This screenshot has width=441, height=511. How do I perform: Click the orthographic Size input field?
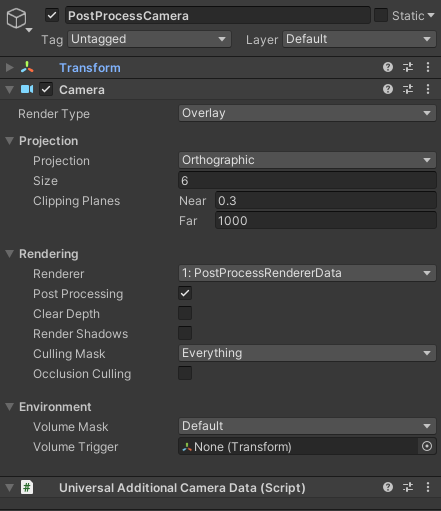(x=307, y=181)
